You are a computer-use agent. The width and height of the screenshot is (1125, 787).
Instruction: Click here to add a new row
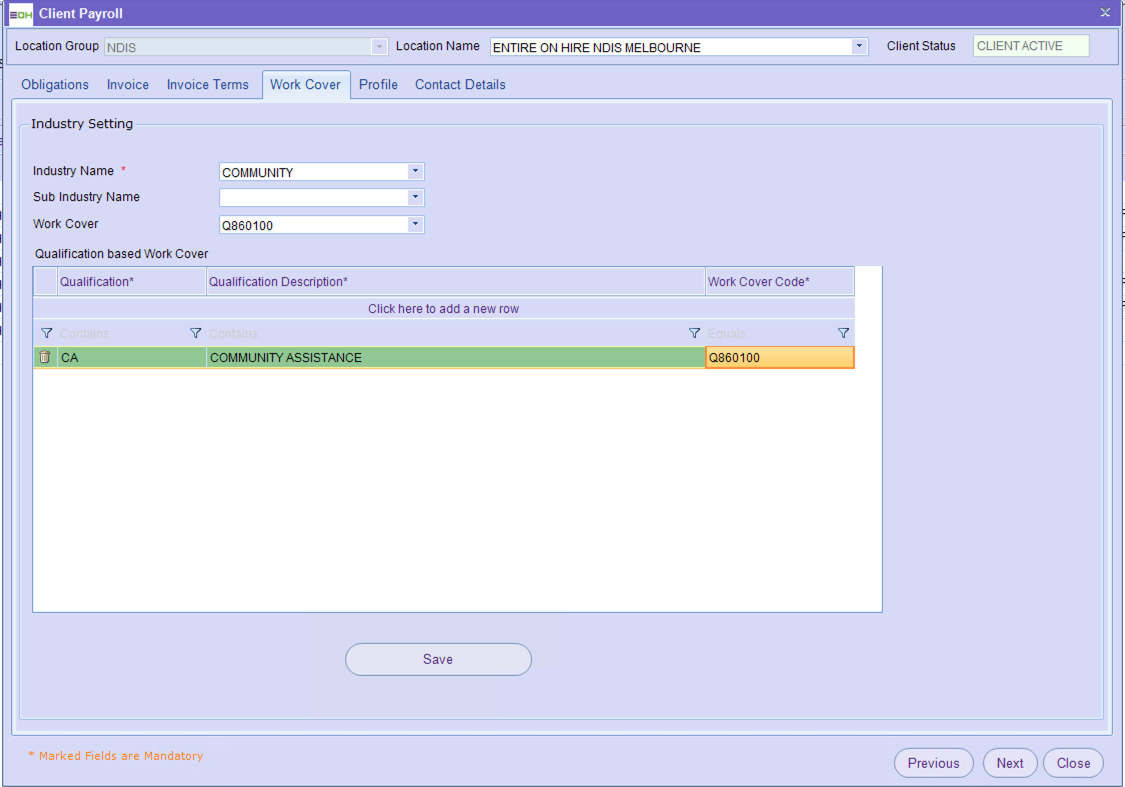click(x=443, y=309)
